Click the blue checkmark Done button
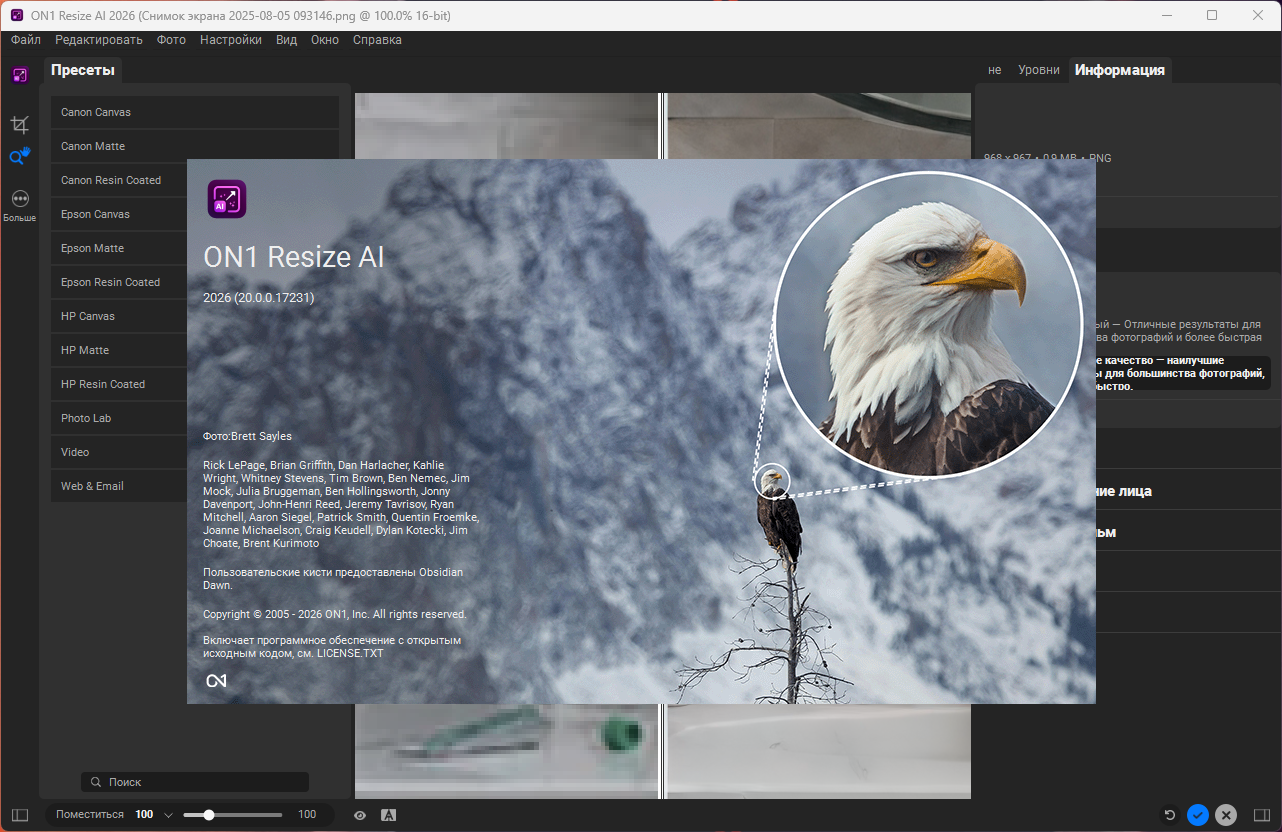Viewport: 1282px width, 832px height. point(1198,815)
